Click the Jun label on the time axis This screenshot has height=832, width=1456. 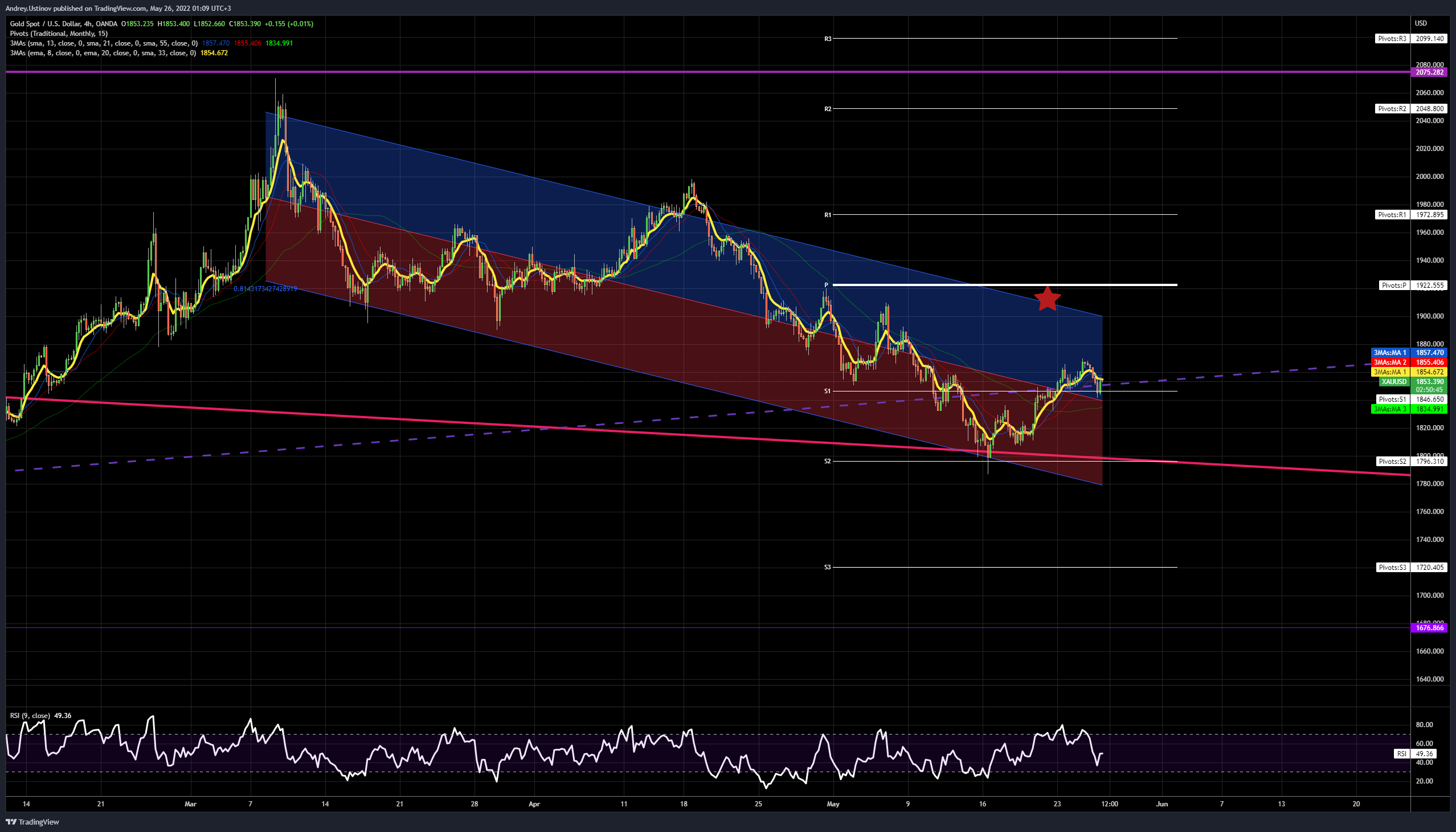[1162, 804]
